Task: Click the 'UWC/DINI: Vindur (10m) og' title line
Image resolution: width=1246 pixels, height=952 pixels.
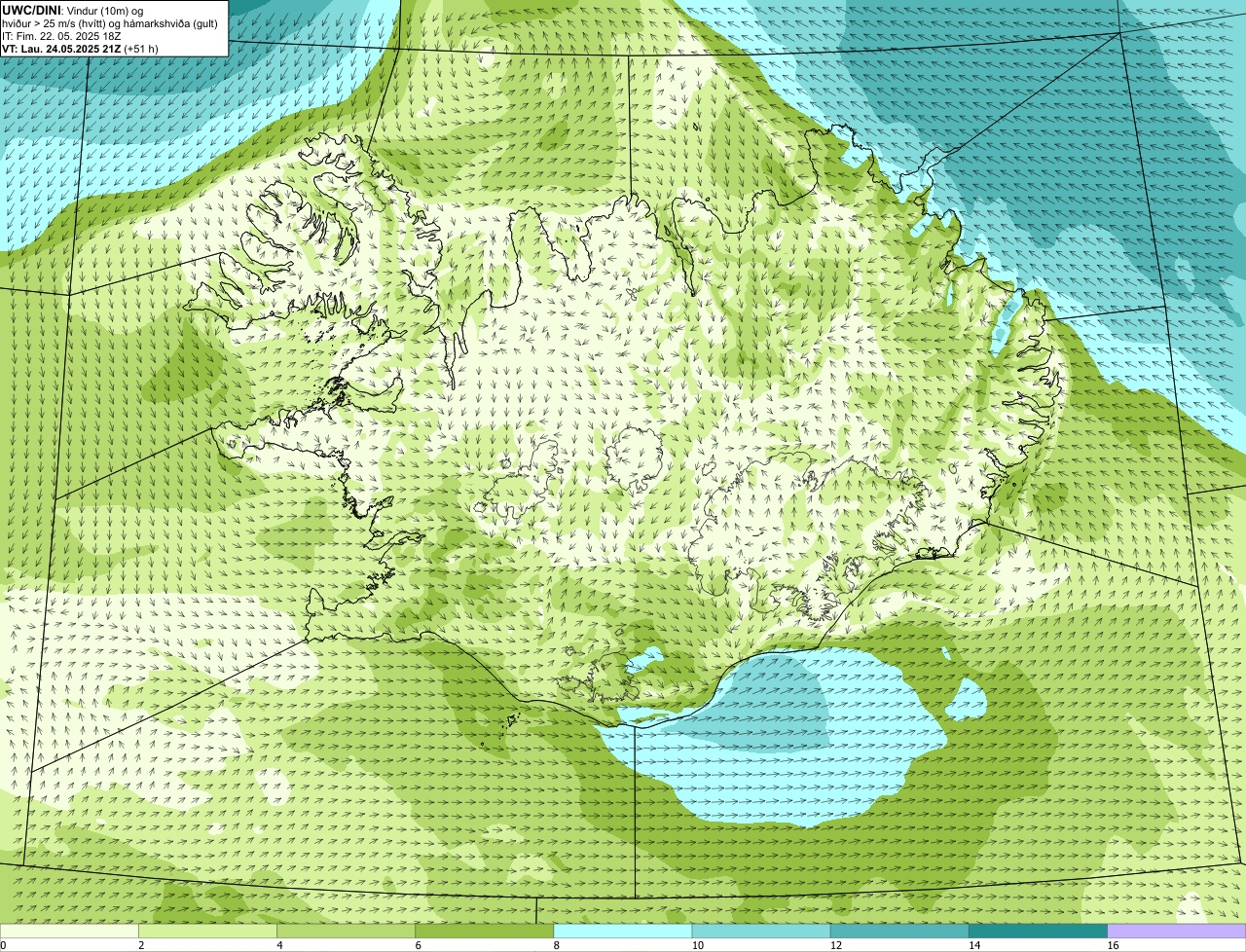Action: click(73, 10)
